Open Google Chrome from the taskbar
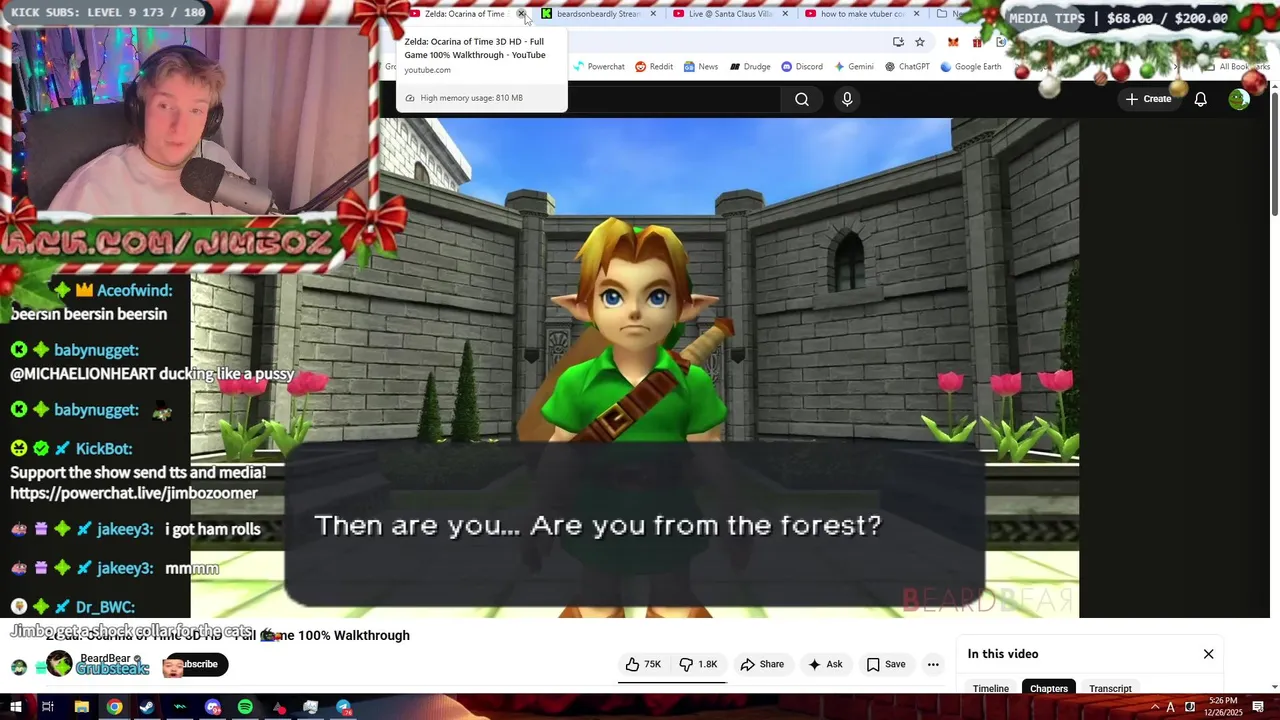 tap(114, 707)
